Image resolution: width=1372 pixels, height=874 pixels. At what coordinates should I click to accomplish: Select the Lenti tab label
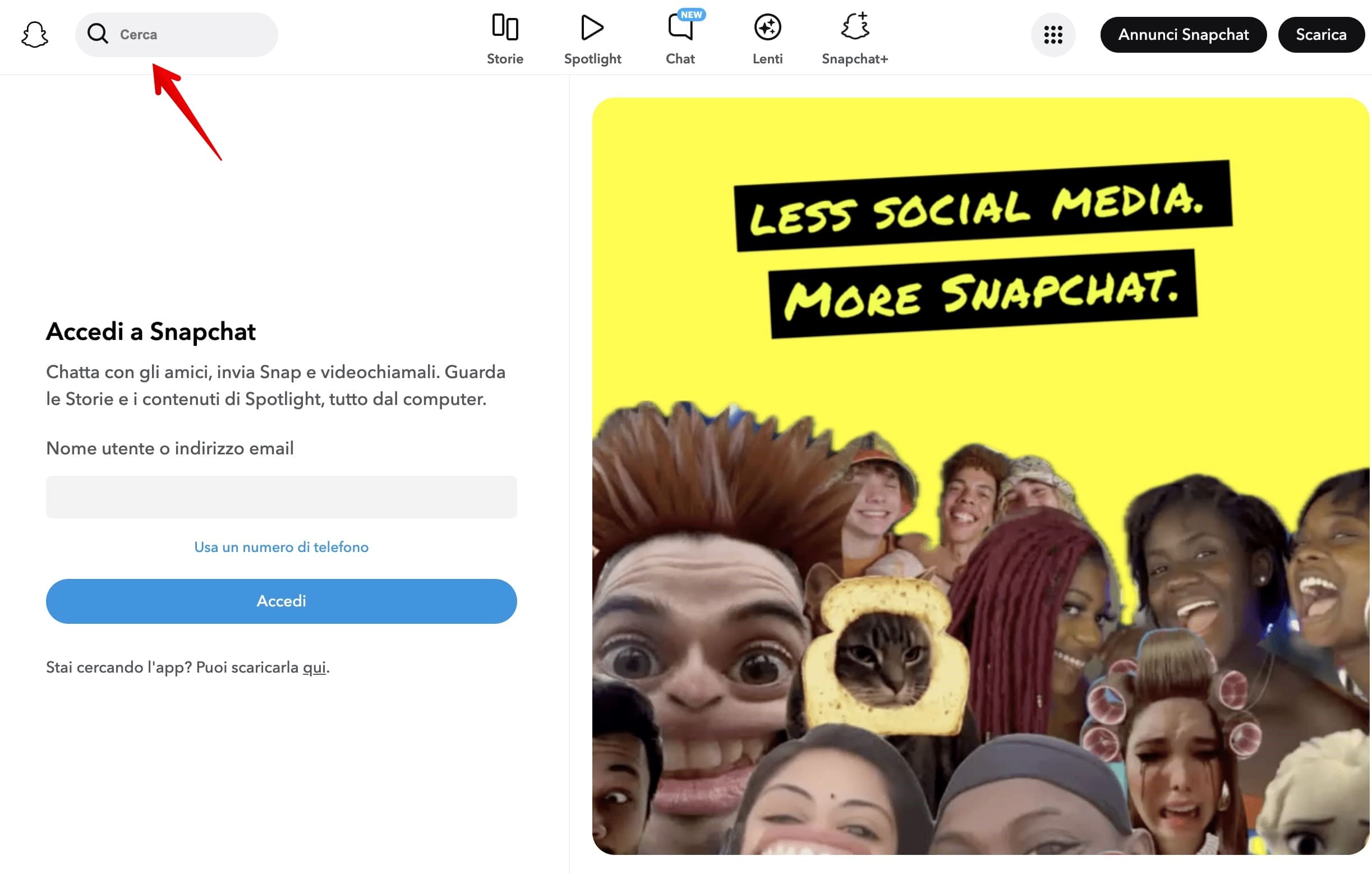tap(767, 59)
